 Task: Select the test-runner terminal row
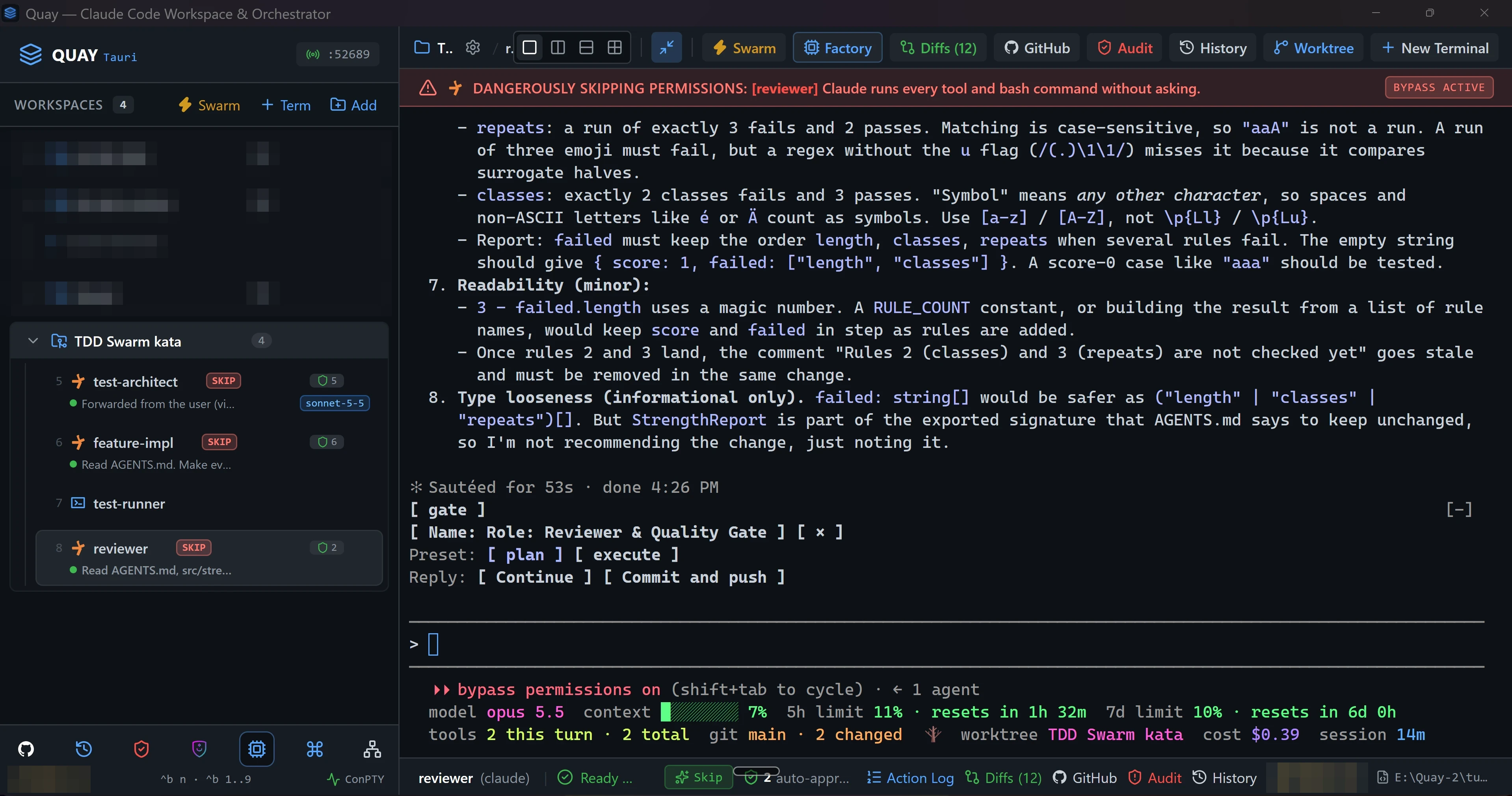pos(208,503)
